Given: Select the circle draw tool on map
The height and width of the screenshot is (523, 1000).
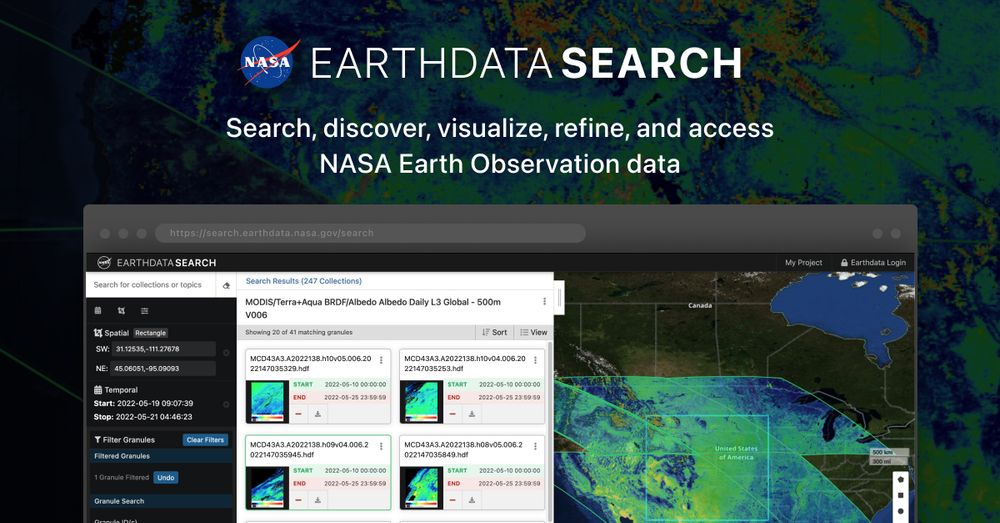Looking at the screenshot, I should (901, 511).
